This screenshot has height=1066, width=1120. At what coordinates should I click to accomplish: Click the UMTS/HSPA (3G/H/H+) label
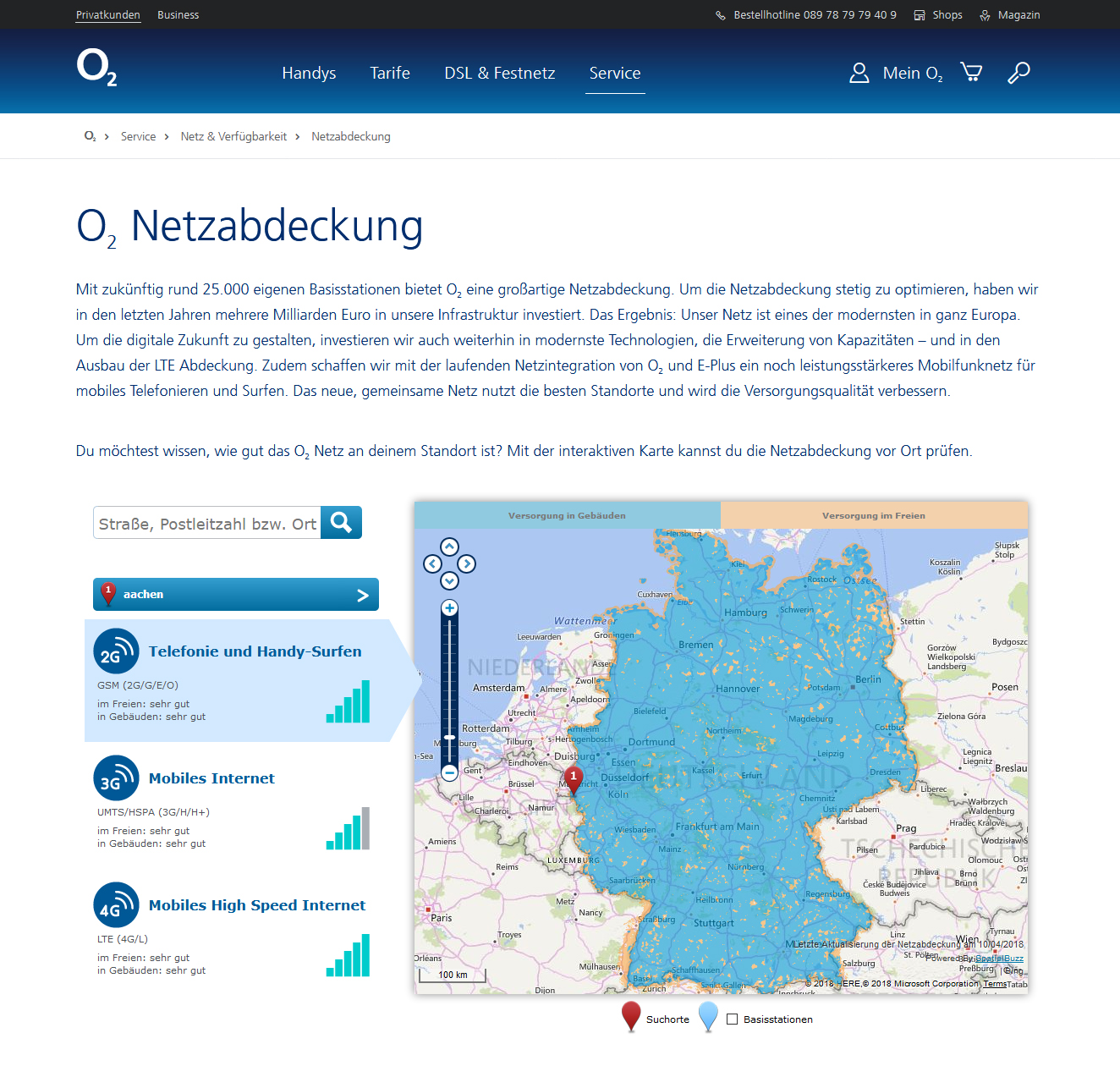[153, 812]
